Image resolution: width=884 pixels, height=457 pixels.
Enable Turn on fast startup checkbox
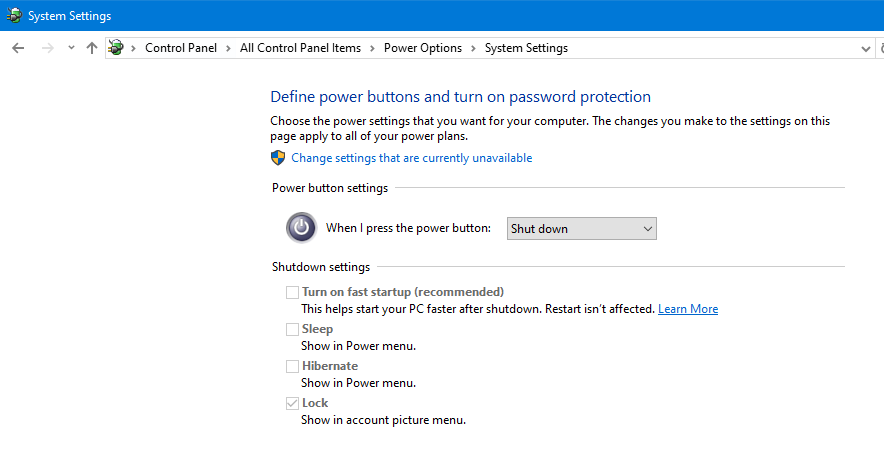[292, 292]
